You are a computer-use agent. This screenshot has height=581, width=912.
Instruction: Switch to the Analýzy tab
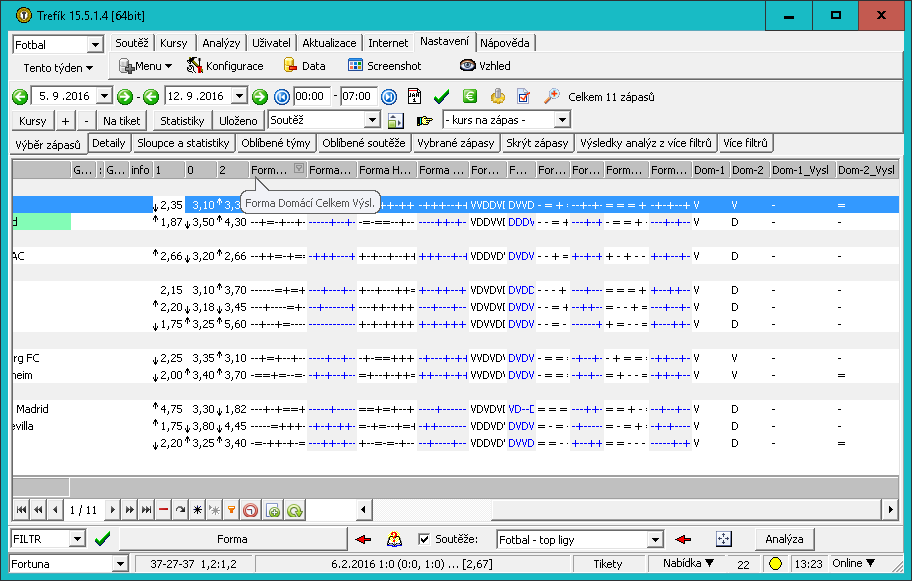point(221,43)
